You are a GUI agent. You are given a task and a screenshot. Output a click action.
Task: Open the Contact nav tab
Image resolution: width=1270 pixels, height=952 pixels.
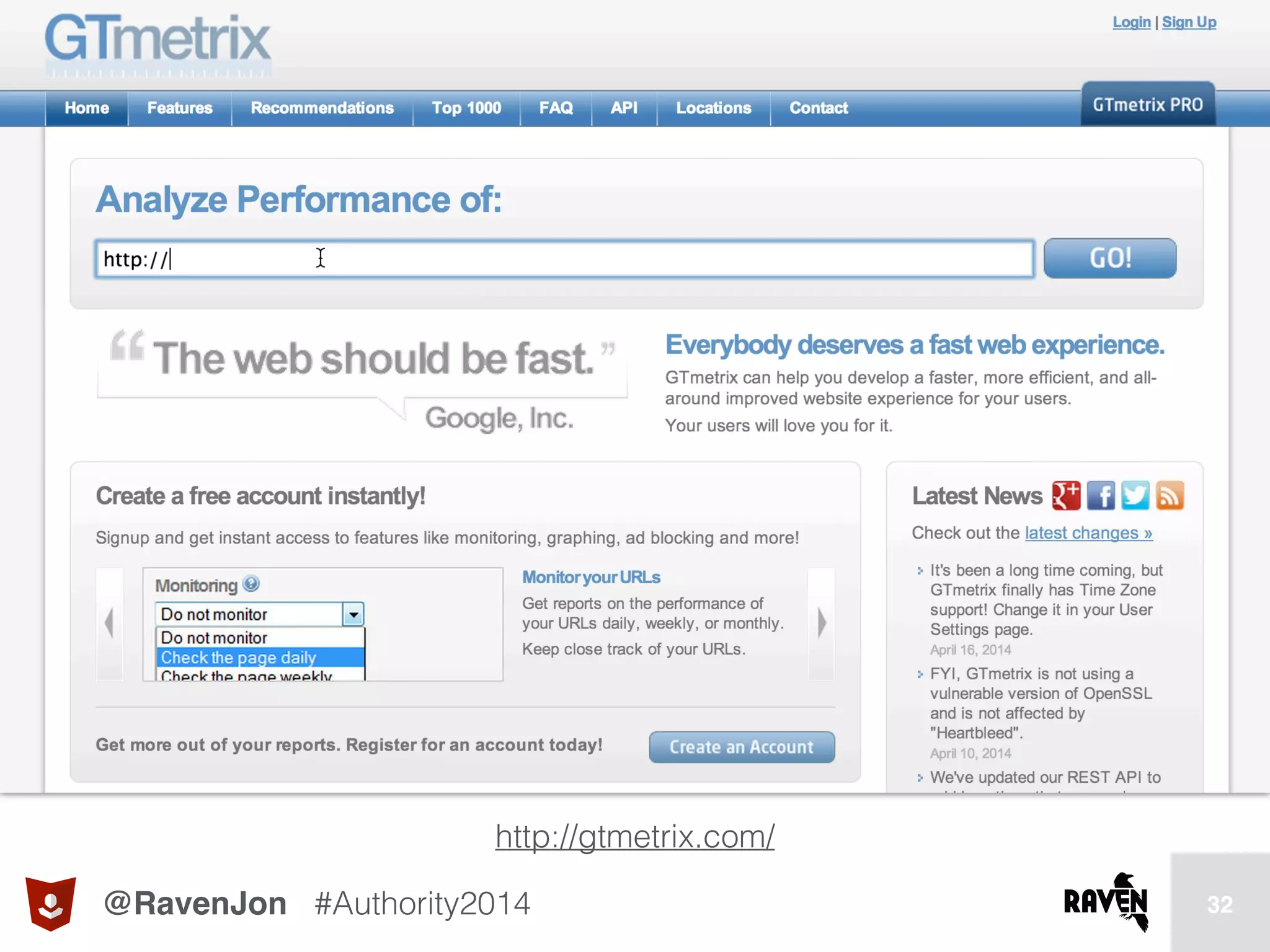(x=819, y=108)
